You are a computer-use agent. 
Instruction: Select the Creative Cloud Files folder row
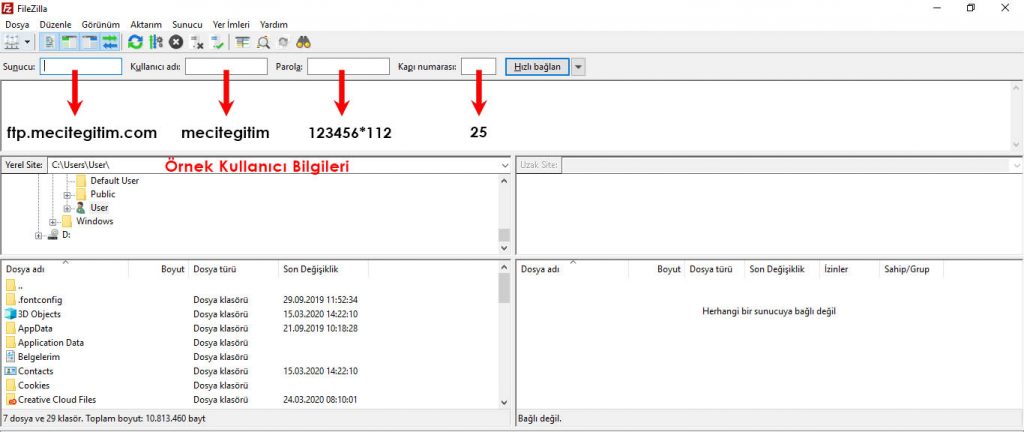250,399
